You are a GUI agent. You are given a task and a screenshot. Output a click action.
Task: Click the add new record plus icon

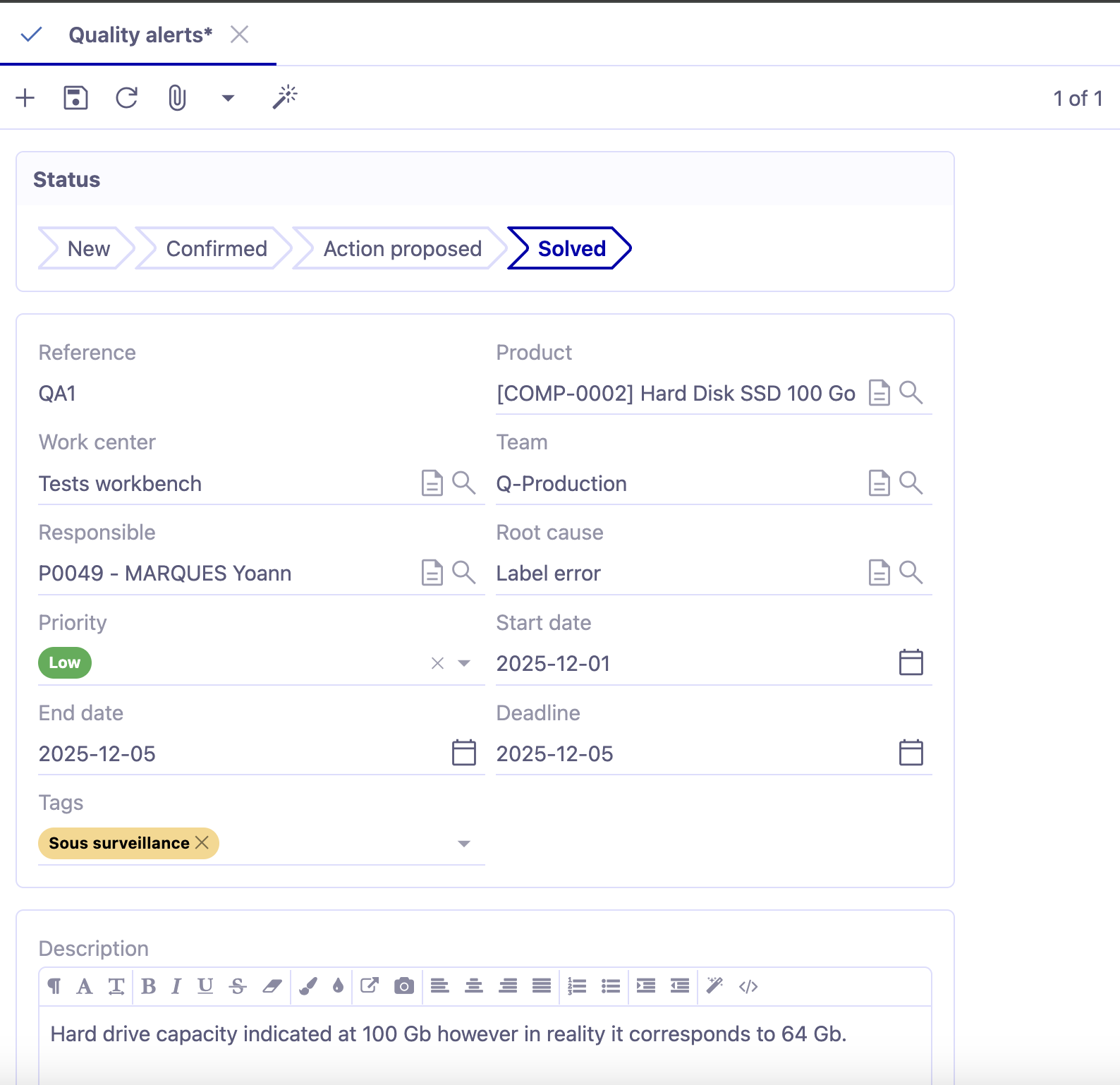click(25, 98)
